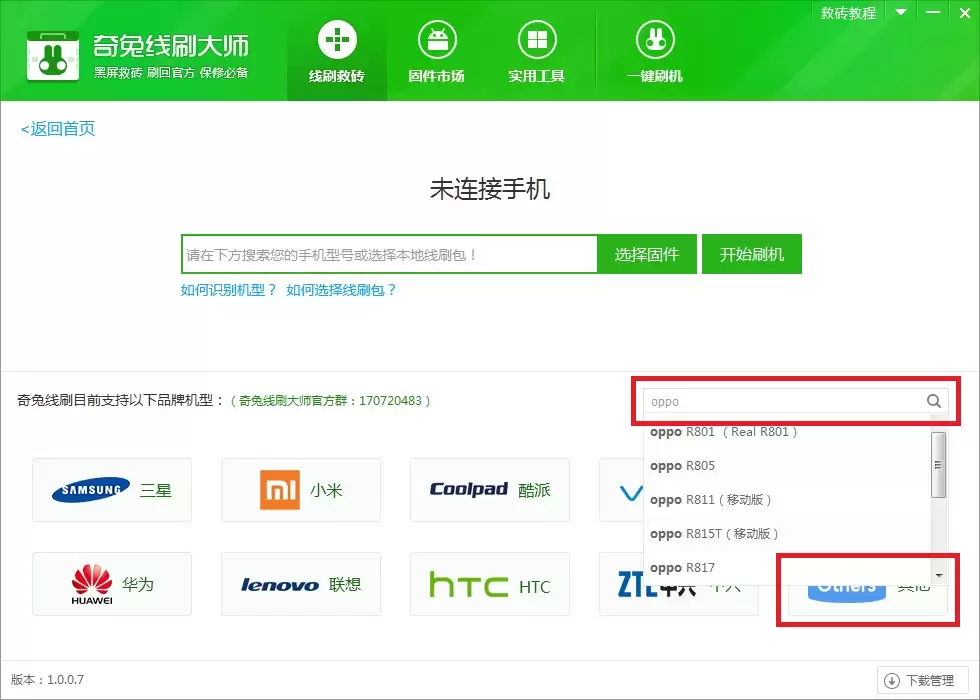This screenshot has height=700, width=980.
Task: Select the Xiaomi 小米 brand logo
Action: pos(300,490)
